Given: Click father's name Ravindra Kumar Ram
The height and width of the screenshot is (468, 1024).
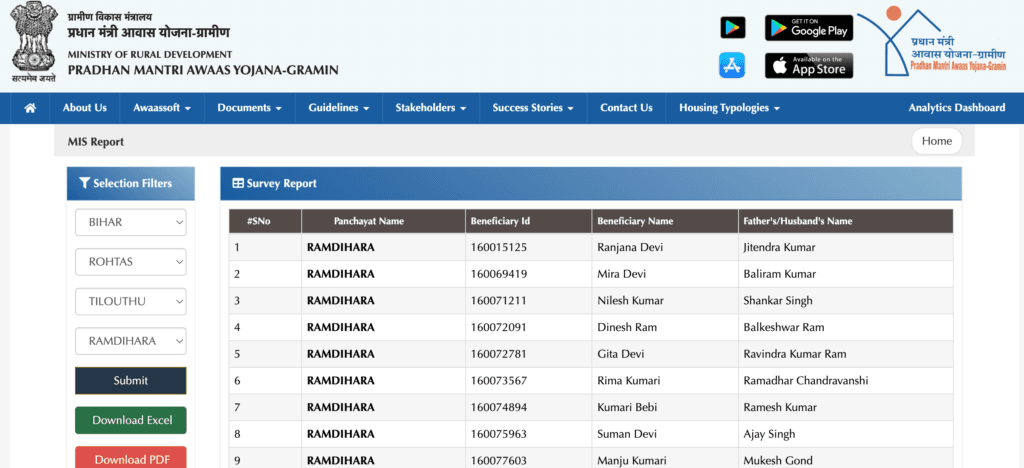Looking at the screenshot, I should click(x=795, y=354).
